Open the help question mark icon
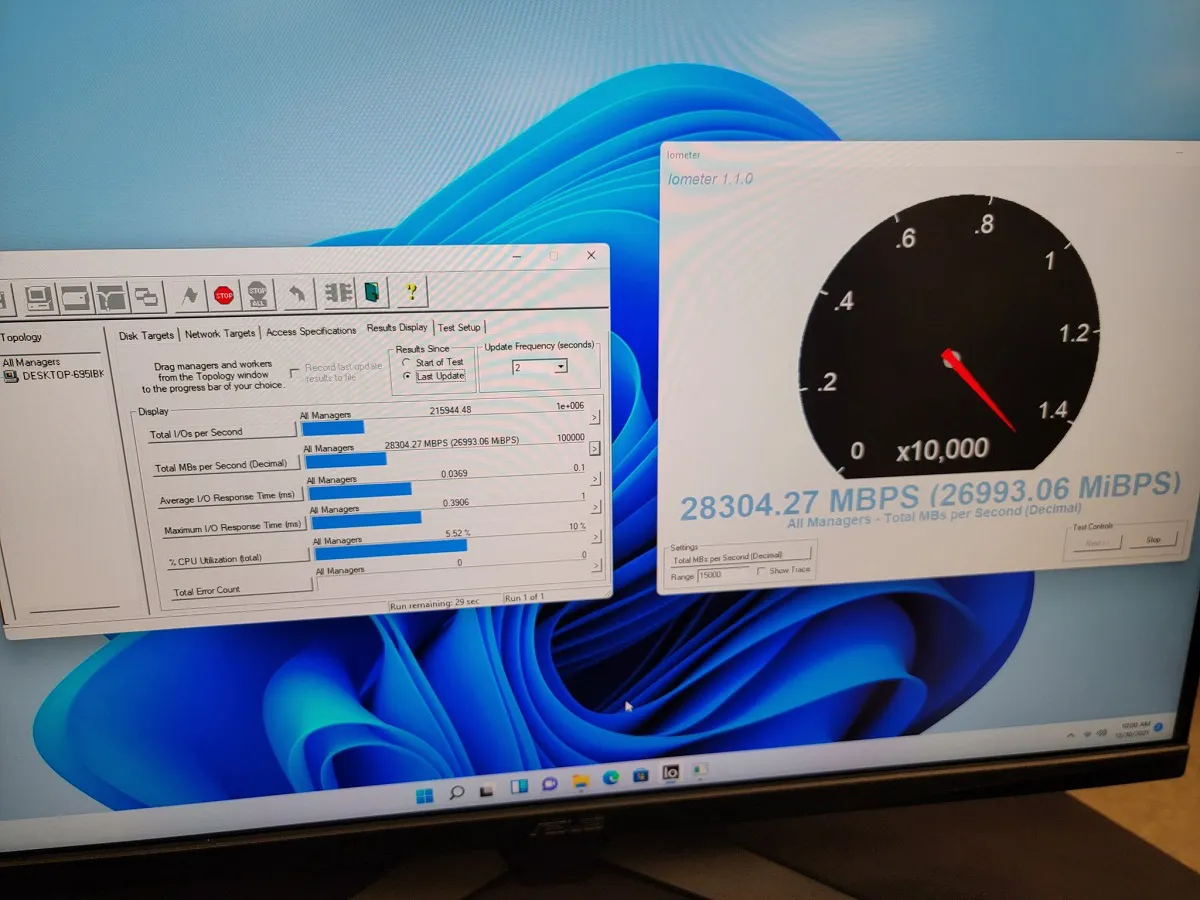1200x900 pixels. (x=410, y=292)
